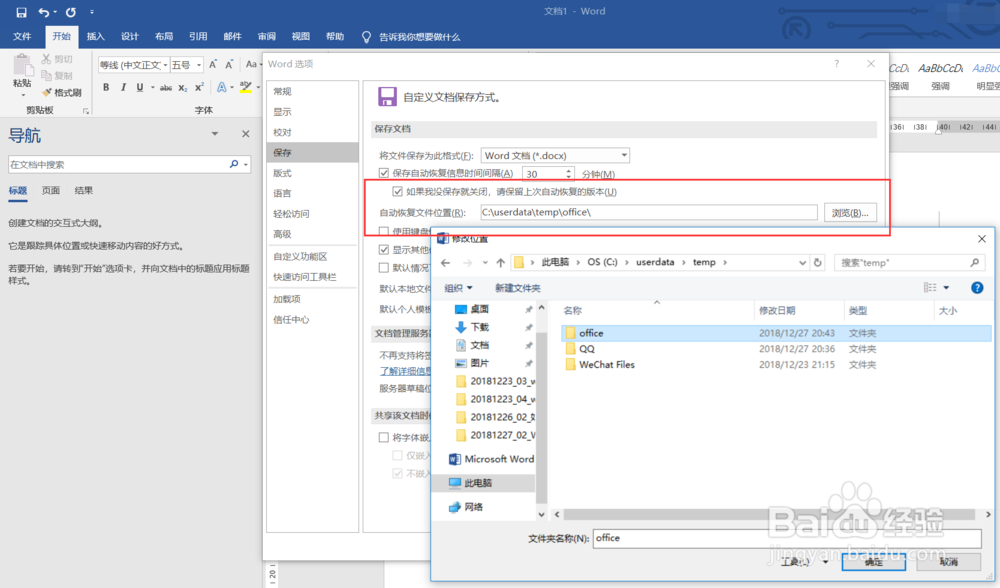Open Word Options help question mark

[x=836, y=64]
